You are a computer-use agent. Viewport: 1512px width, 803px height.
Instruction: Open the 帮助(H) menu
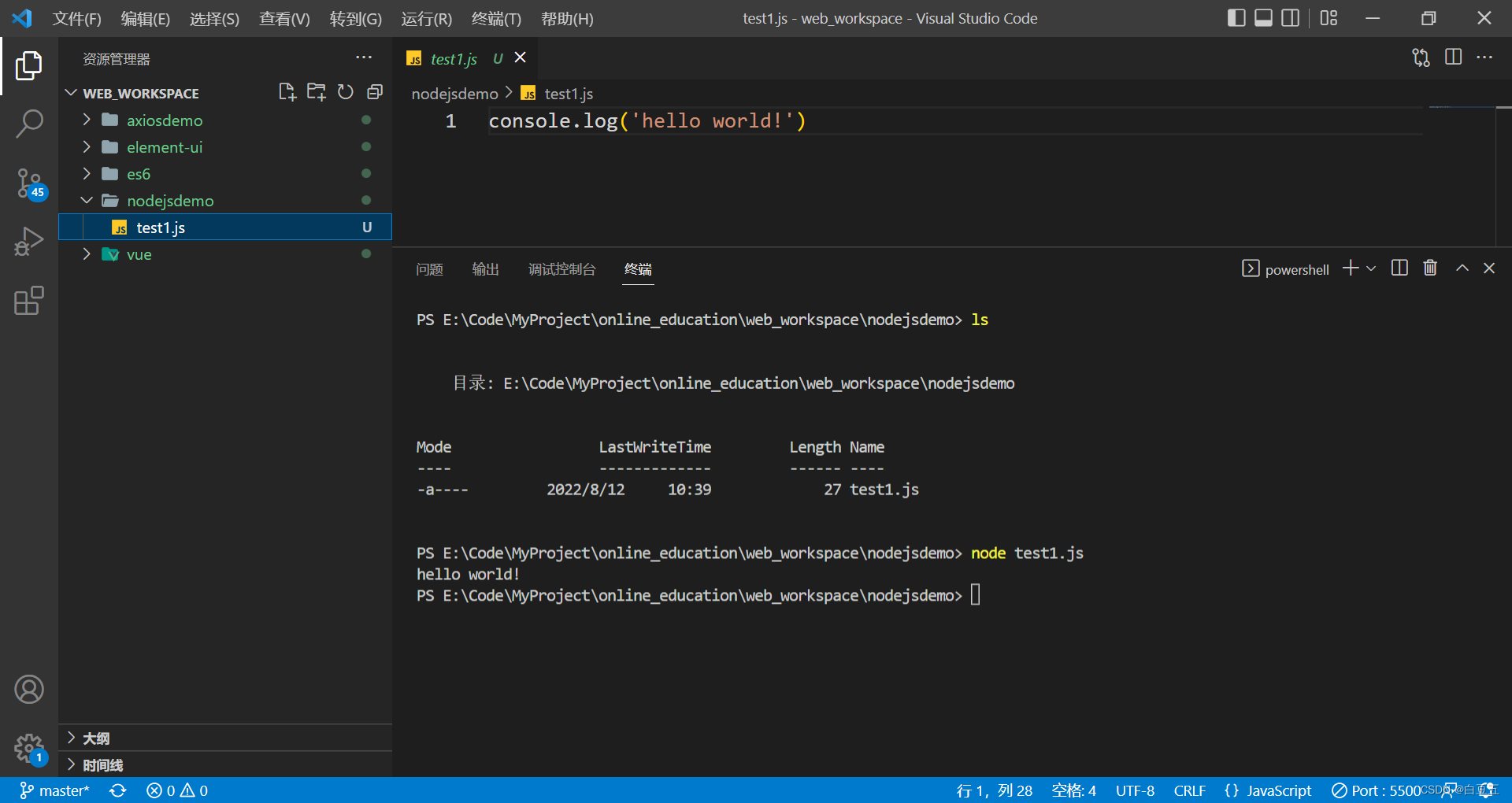568,18
